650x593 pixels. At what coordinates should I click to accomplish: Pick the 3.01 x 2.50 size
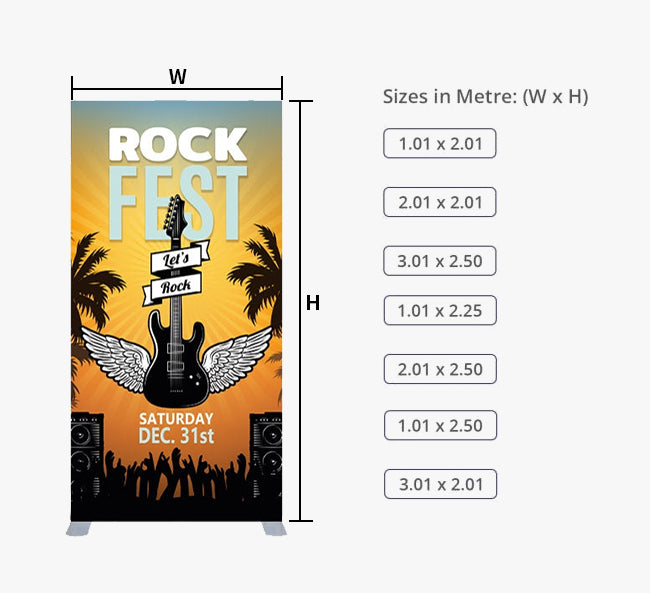pyautogui.click(x=440, y=262)
